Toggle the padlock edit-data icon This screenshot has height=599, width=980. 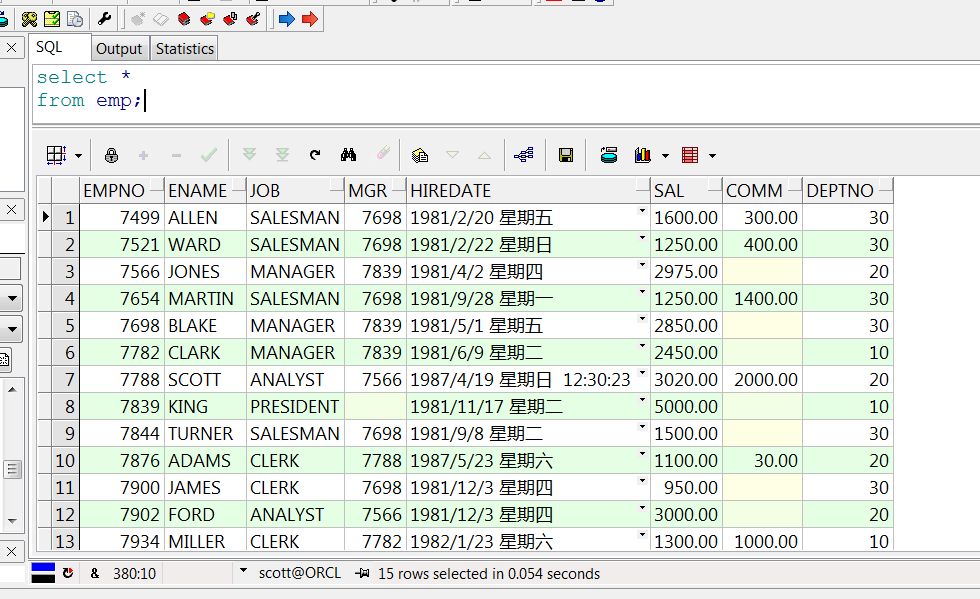coord(111,155)
